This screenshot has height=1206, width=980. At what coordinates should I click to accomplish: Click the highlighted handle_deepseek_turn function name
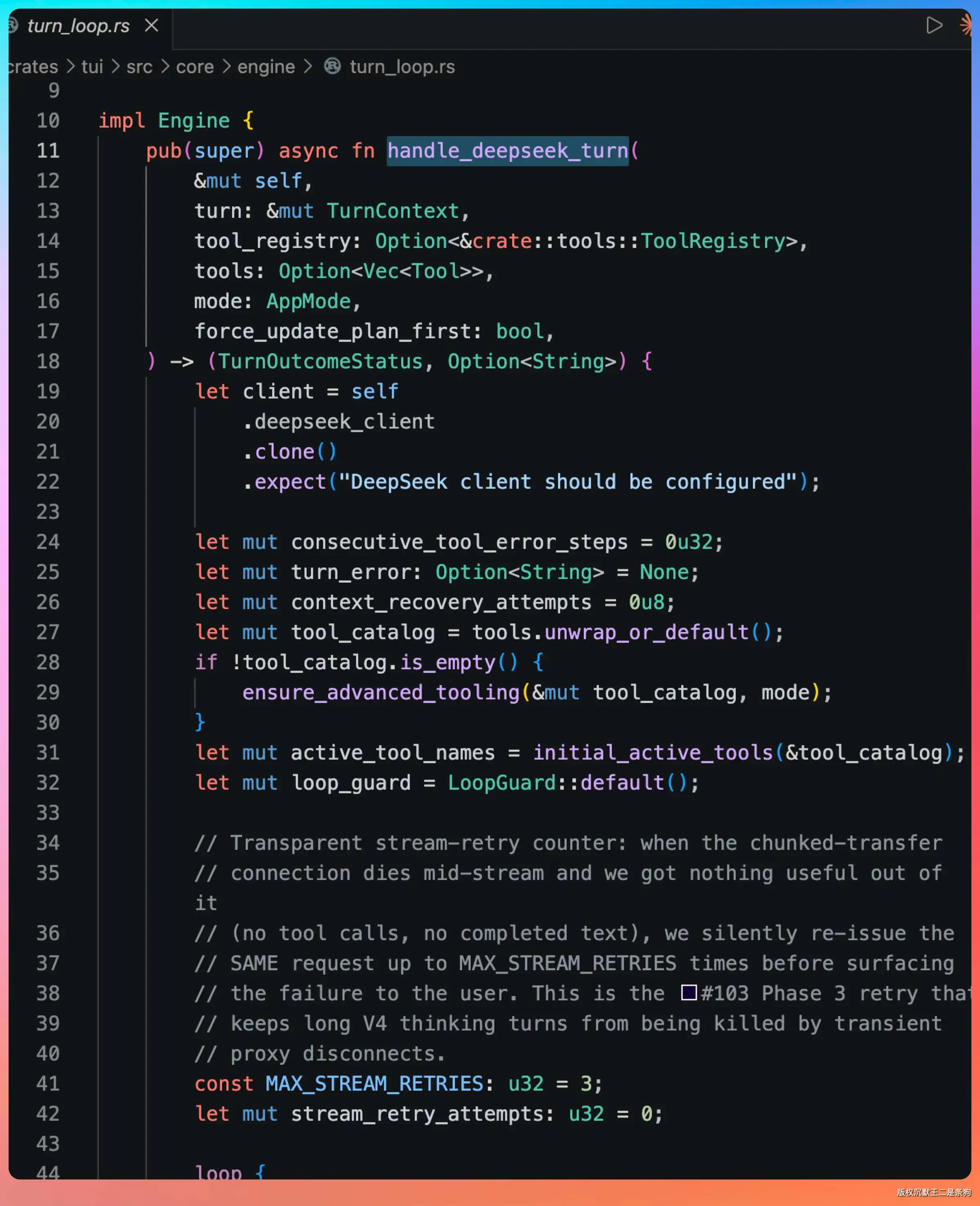click(508, 151)
